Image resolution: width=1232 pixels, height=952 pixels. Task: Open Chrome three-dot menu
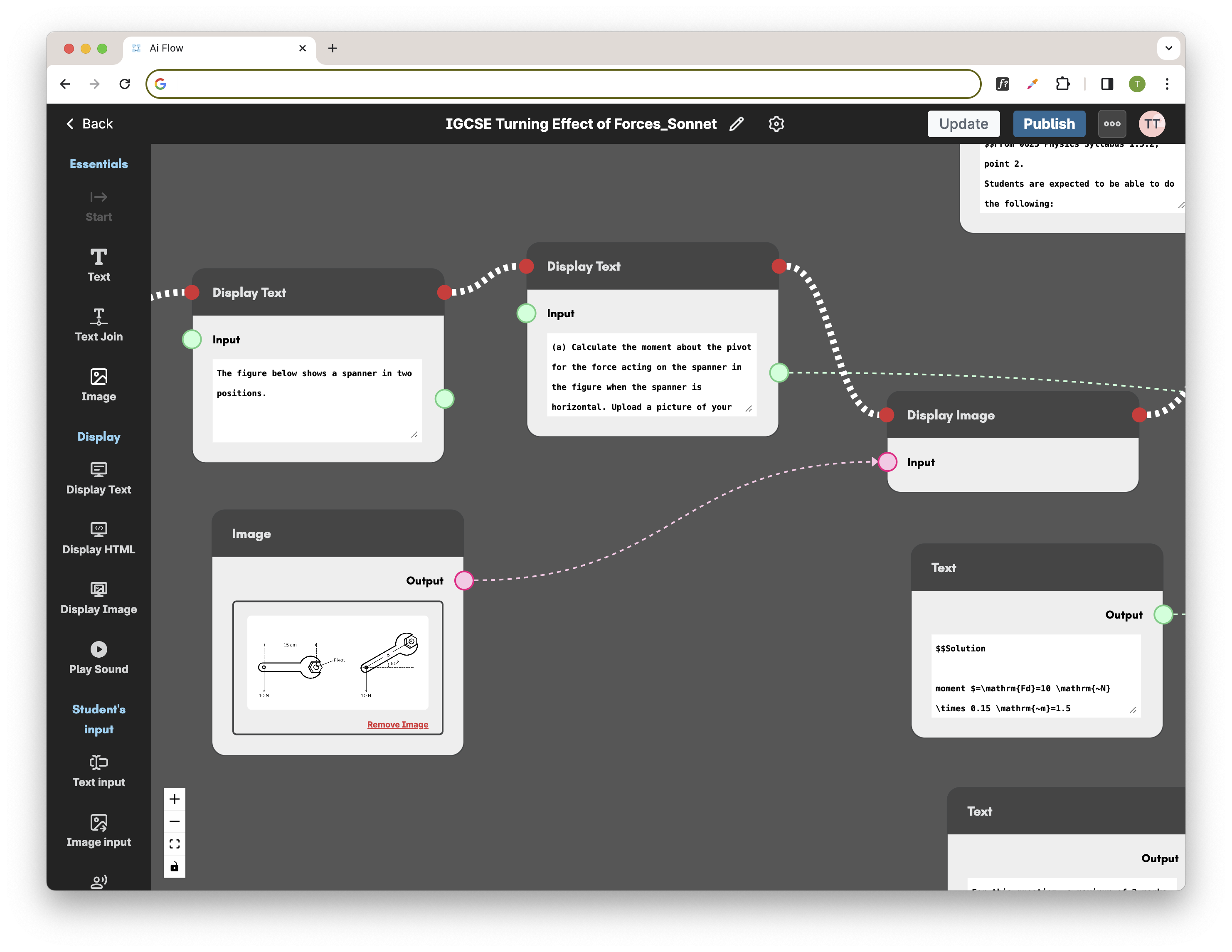pyautogui.click(x=1167, y=84)
